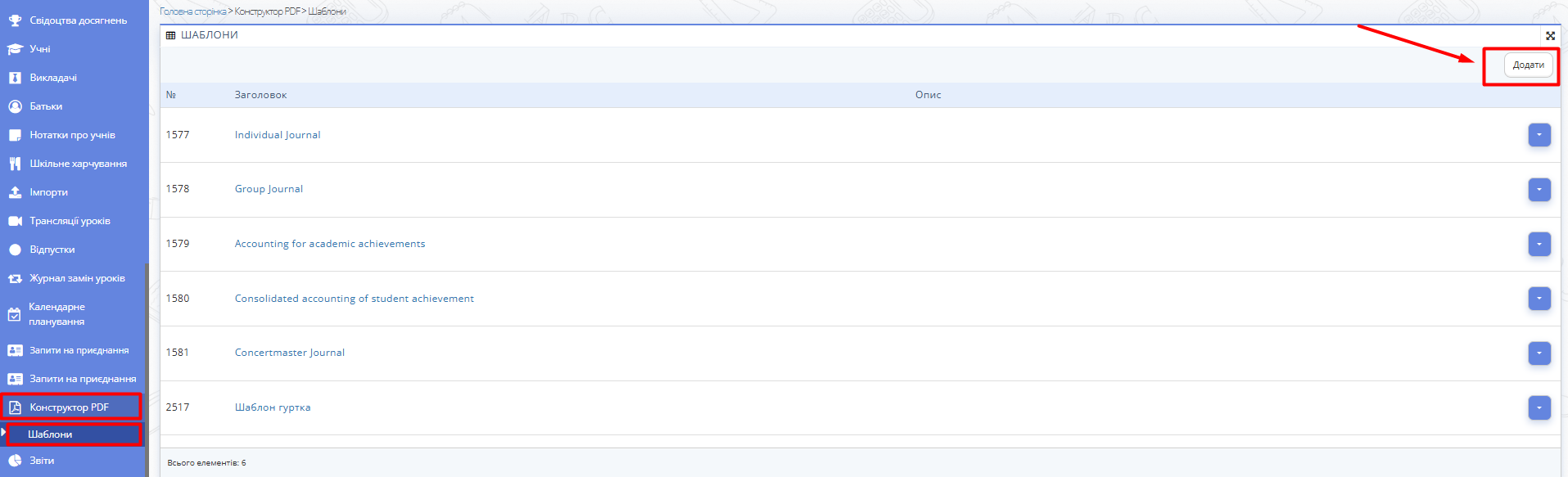
Task: Expand the panel with the fullscreen icon
Action: (x=1550, y=36)
